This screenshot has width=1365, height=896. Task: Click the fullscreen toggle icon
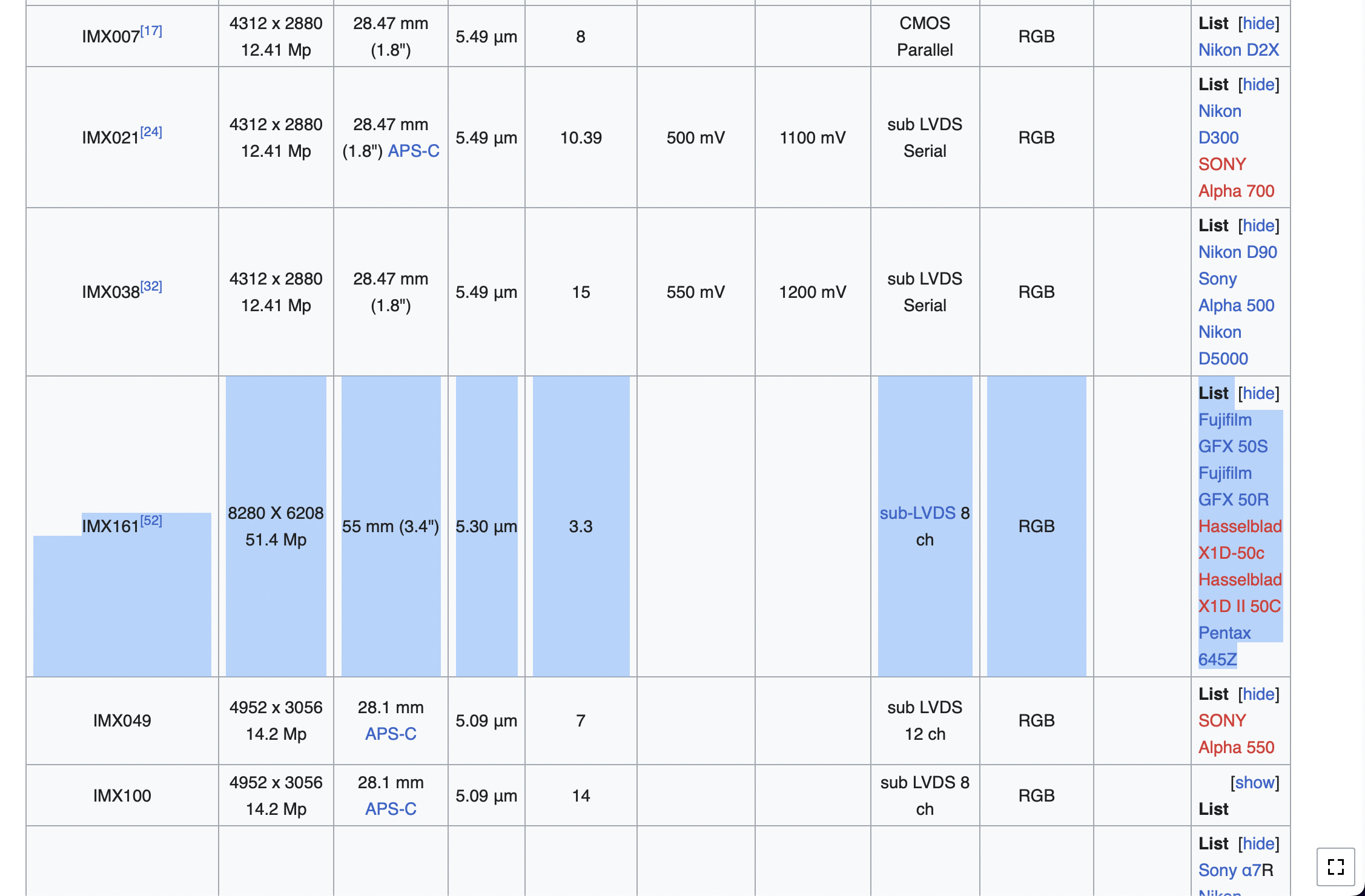pos(1335,867)
